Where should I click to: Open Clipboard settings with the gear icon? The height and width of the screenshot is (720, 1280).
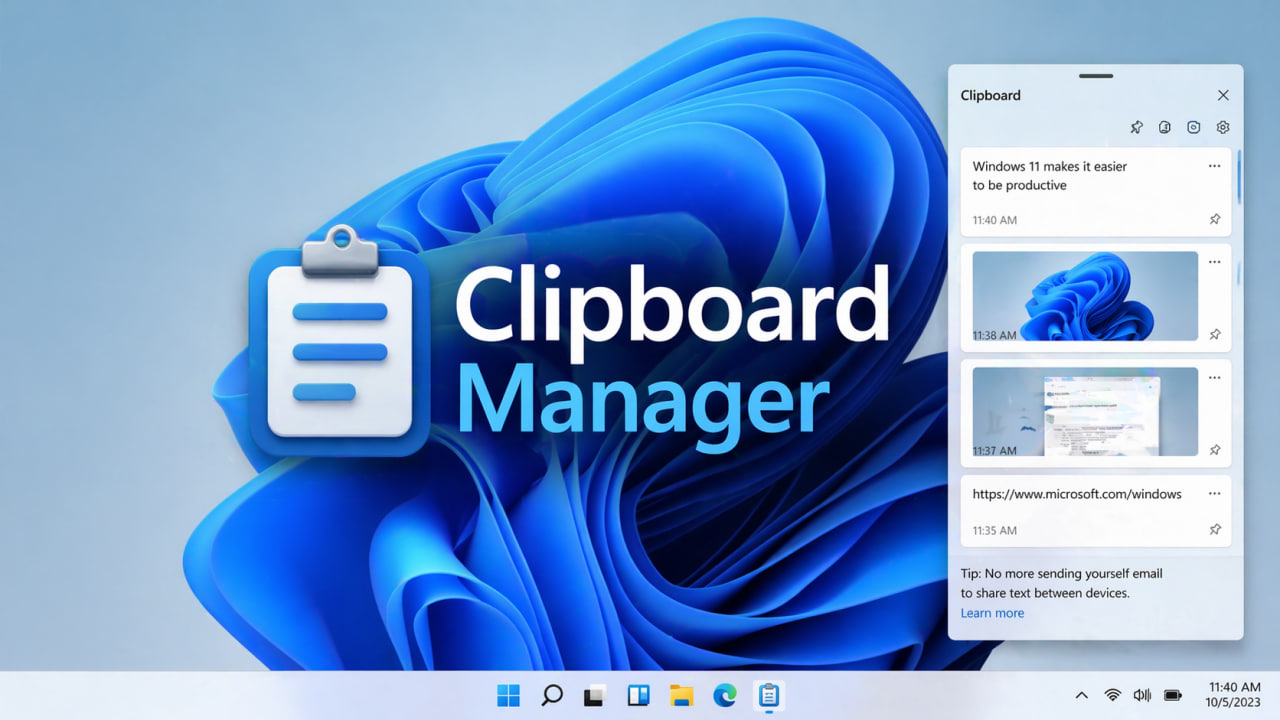coord(1223,127)
